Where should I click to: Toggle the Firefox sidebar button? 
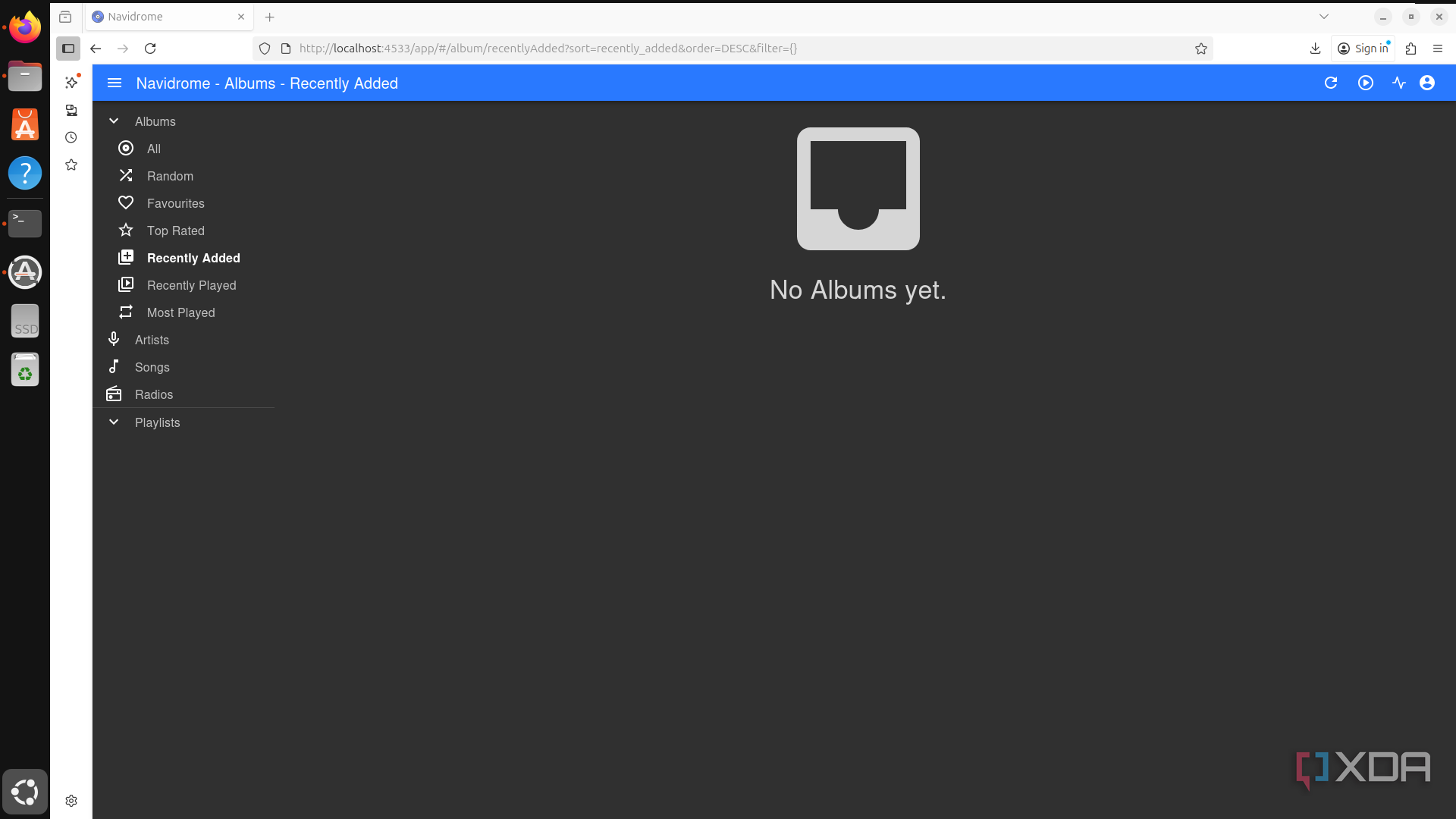tap(68, 49)
